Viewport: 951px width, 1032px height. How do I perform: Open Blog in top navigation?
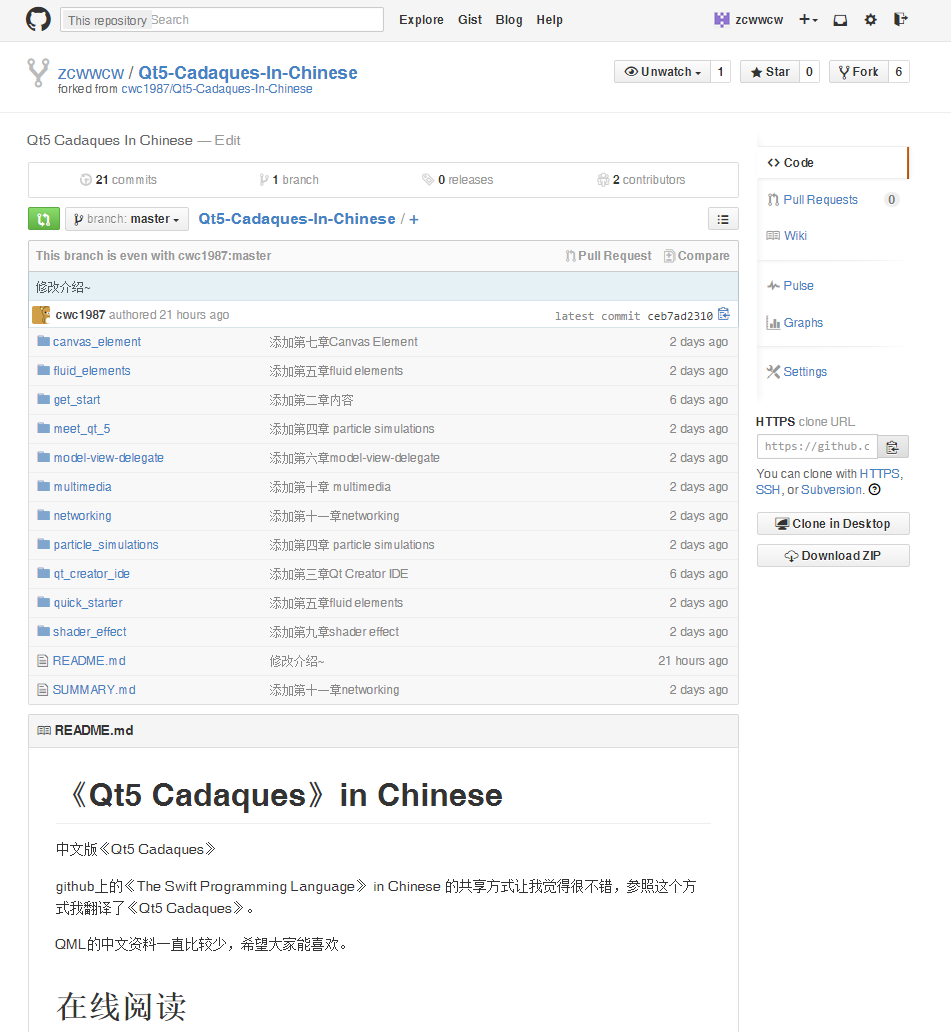(509, 20)
